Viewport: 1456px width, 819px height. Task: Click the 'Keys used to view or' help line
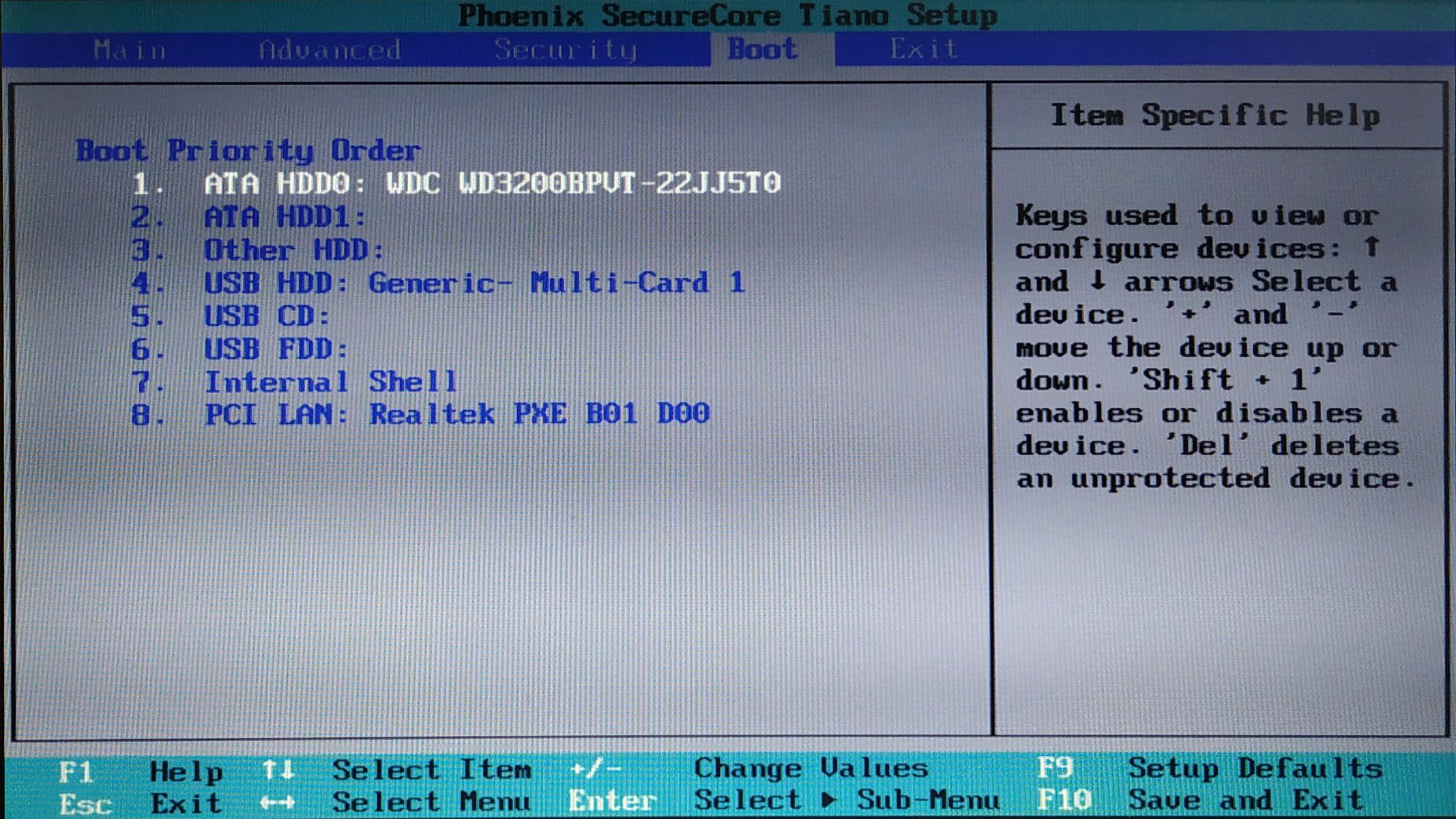pyautogui.click(x=1197, y=216)
